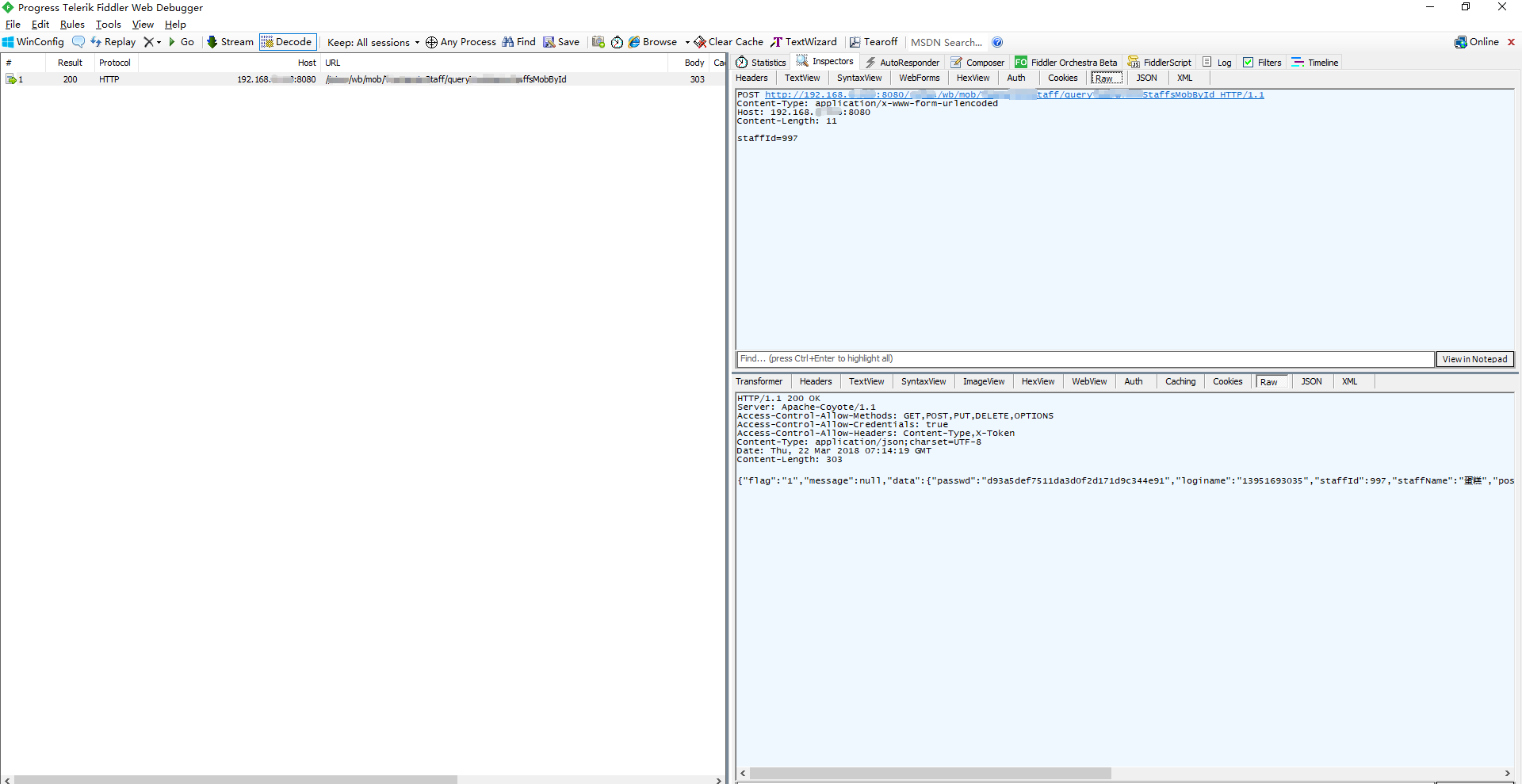Open the Help menu
1522x784 pixels.
pyautogui.click(x=175, y=25)
